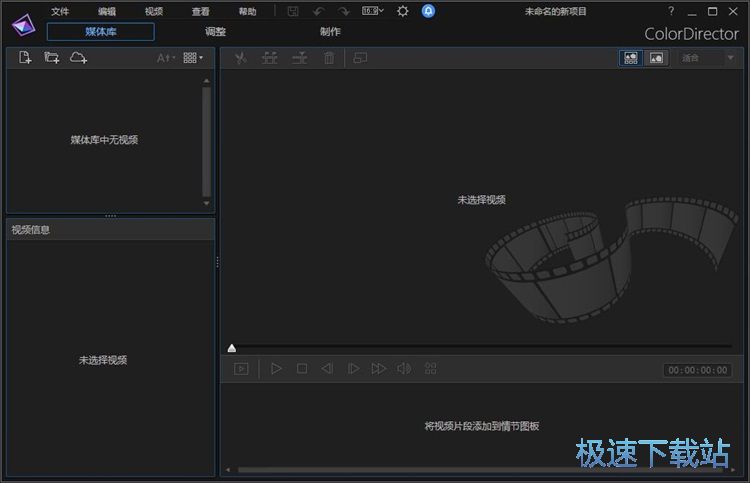Open preferences with the gear icon

coord(403,11)
